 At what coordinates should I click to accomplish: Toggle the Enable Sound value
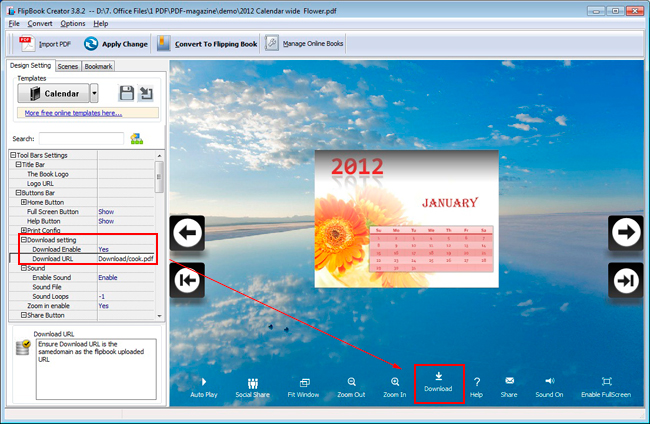click(107, 276)
